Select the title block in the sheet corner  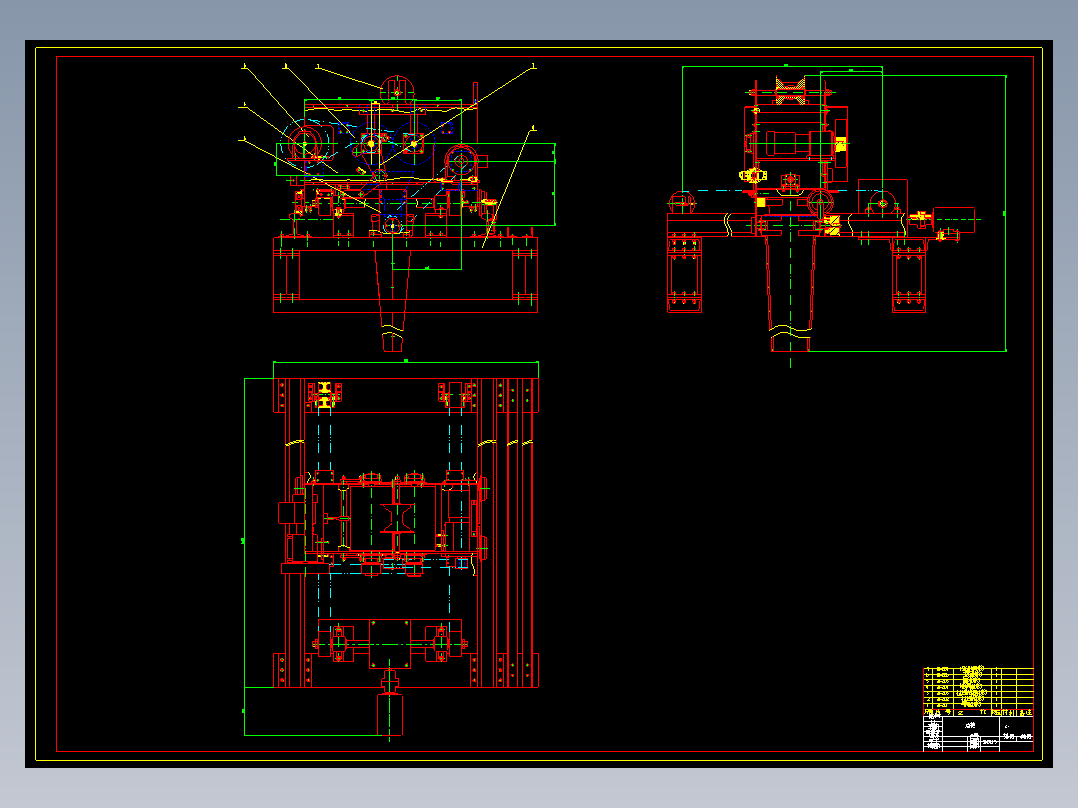click(978, 734)
